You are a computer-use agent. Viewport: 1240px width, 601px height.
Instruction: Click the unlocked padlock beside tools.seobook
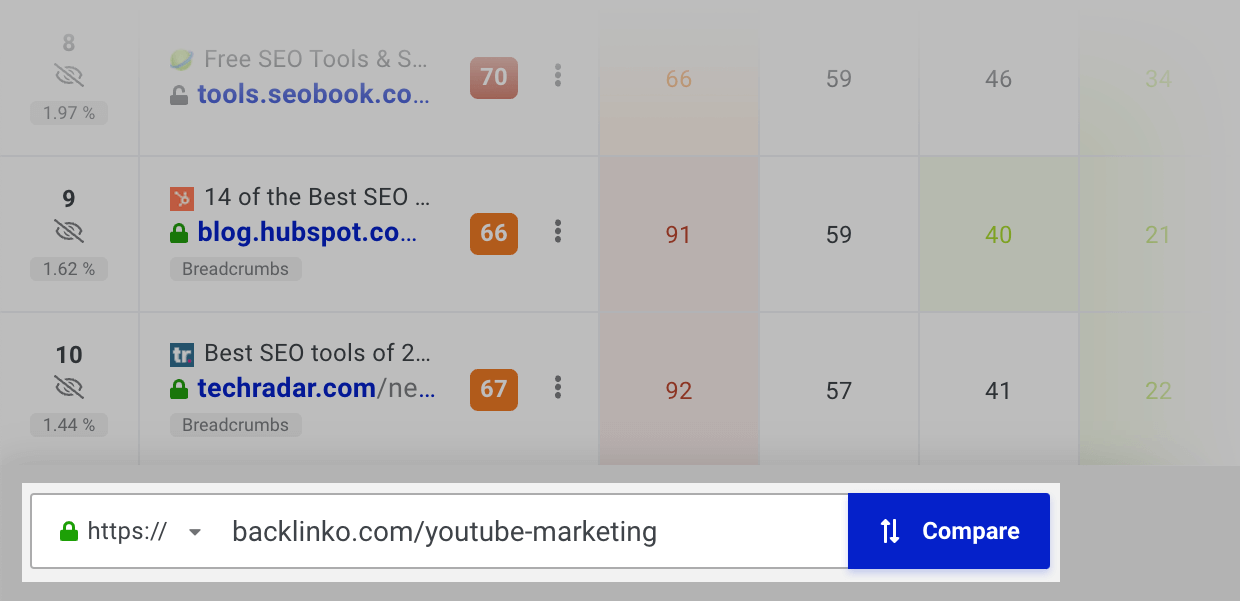click(179, 95)
